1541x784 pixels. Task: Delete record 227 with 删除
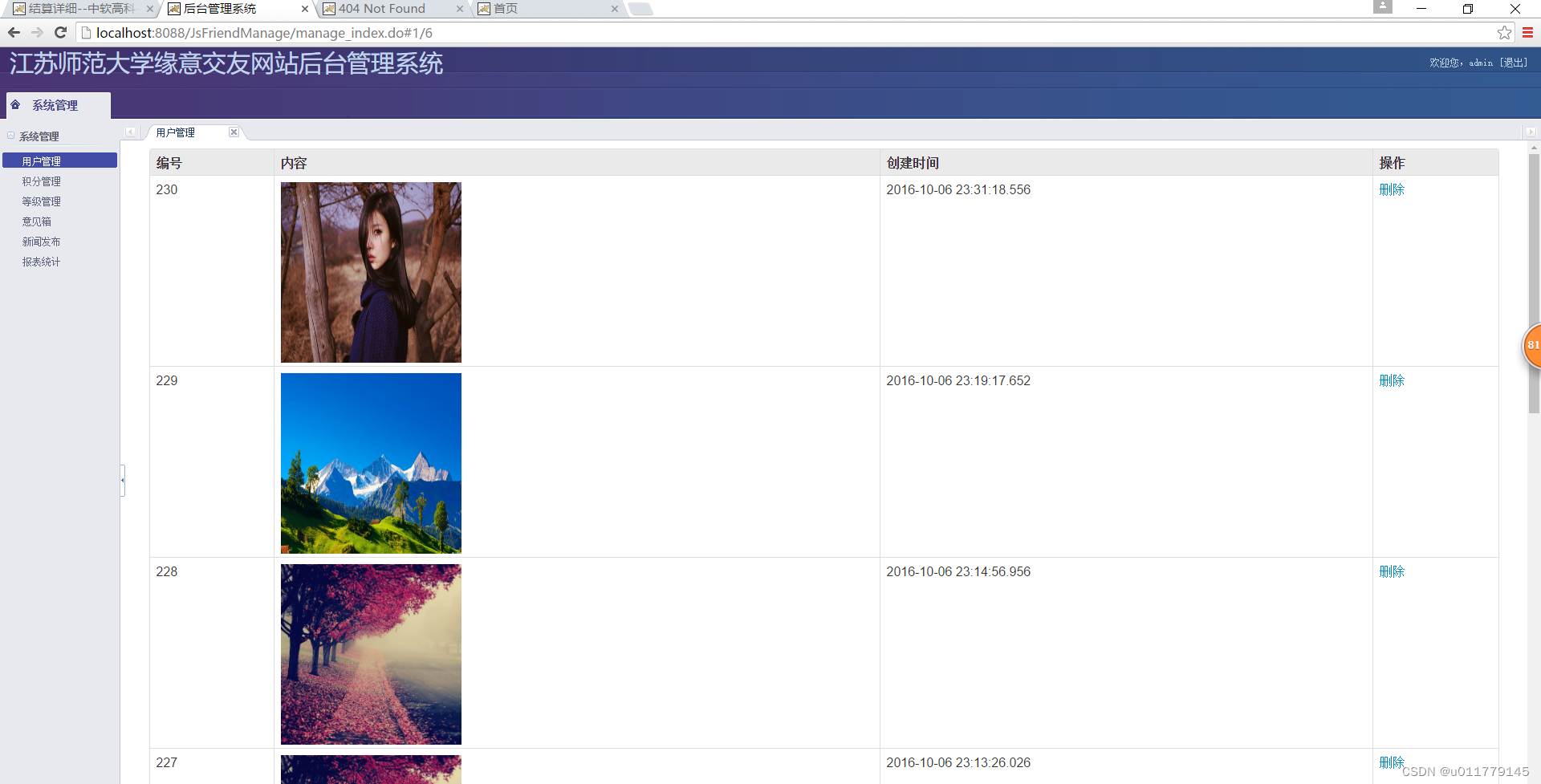1392,762
